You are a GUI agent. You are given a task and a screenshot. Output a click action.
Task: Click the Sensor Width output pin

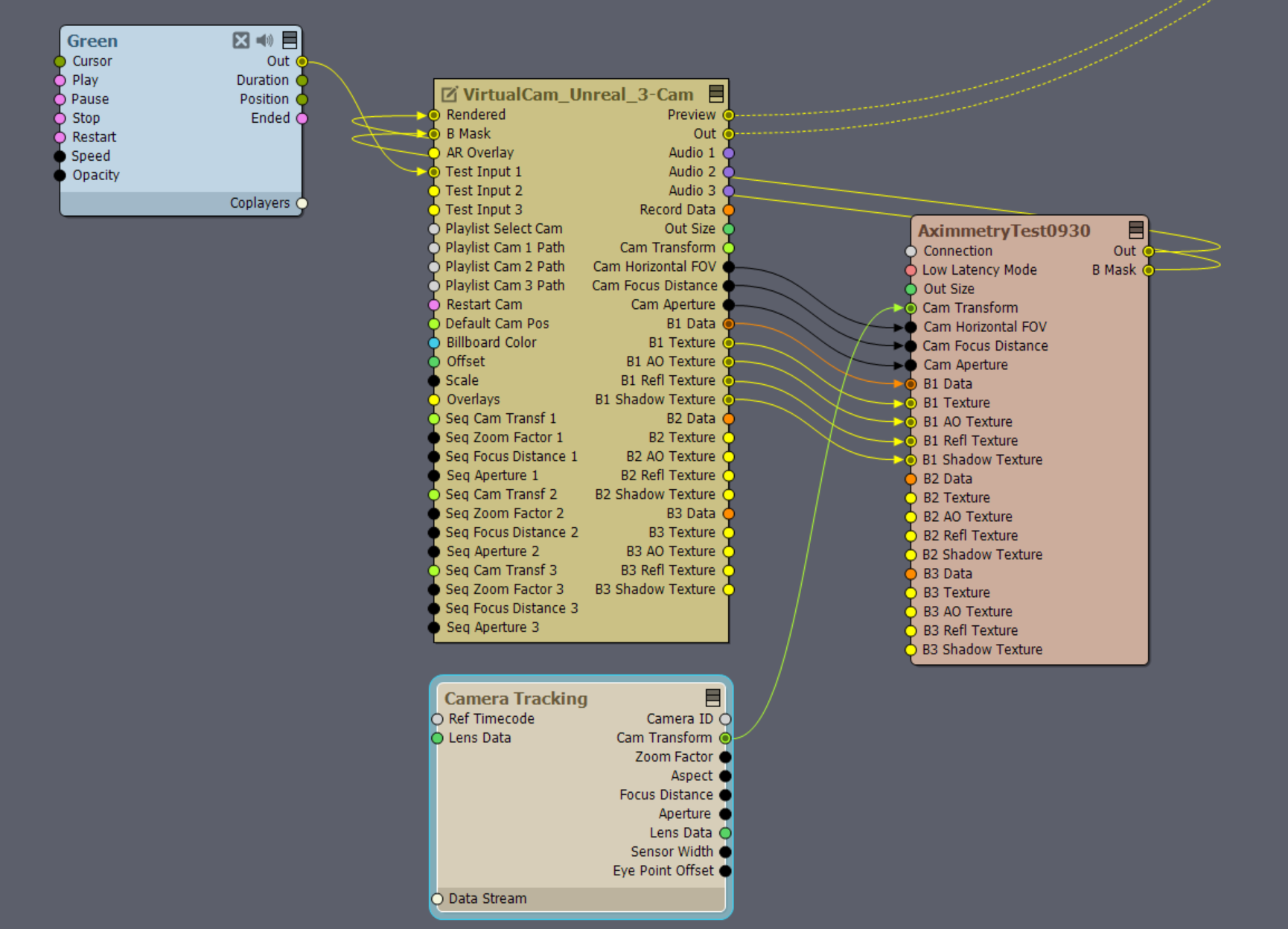pos(725,852)
